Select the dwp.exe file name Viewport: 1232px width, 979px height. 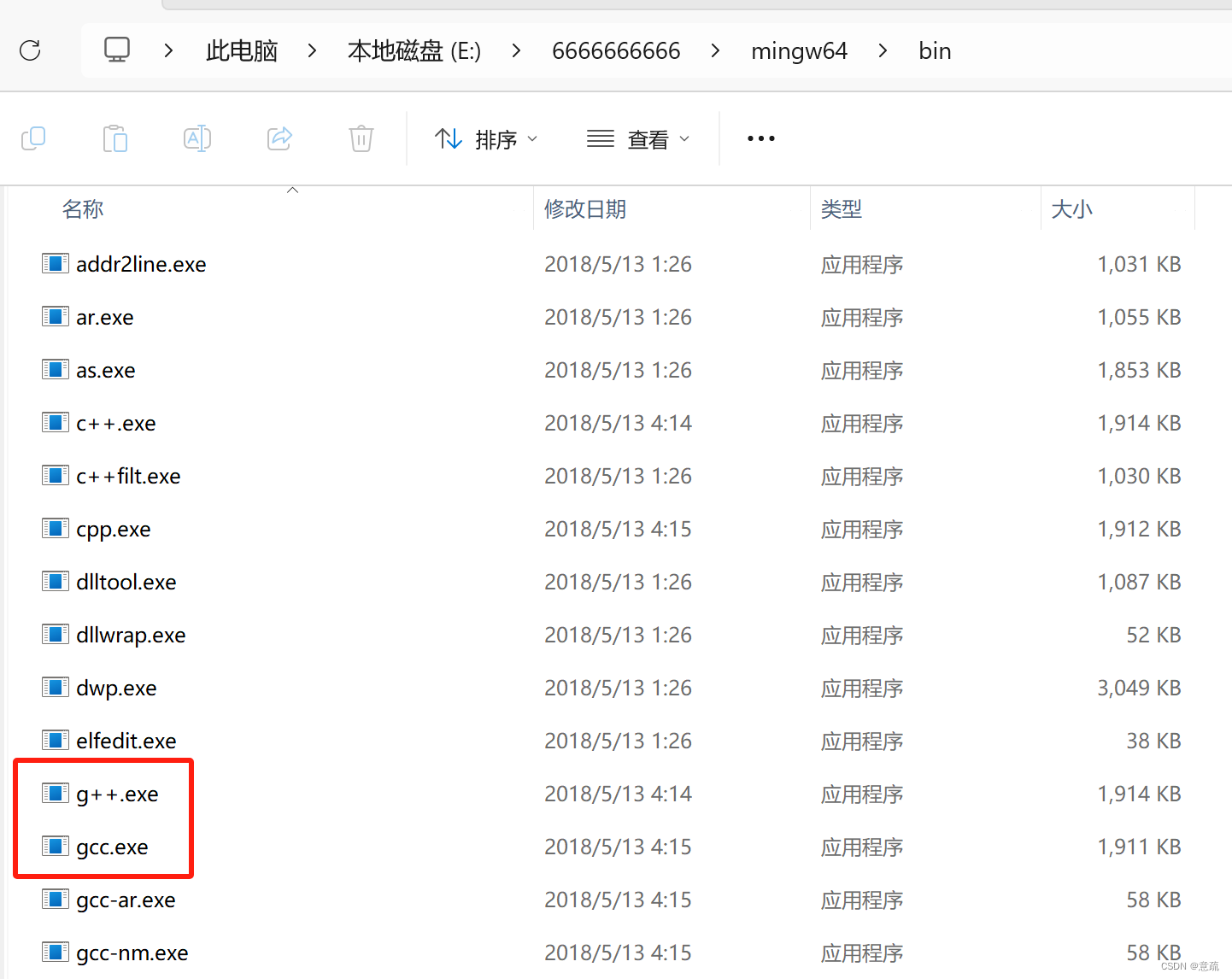(116, 689)
